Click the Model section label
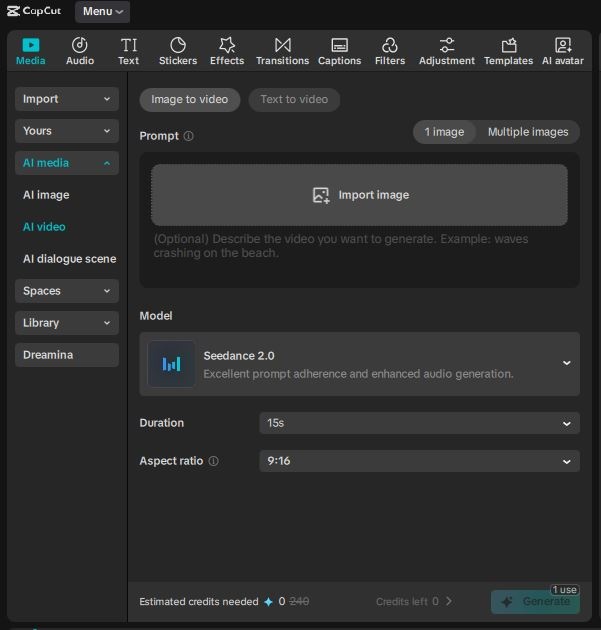This screenshot has width=601, height=630. [x=156, y=316]
